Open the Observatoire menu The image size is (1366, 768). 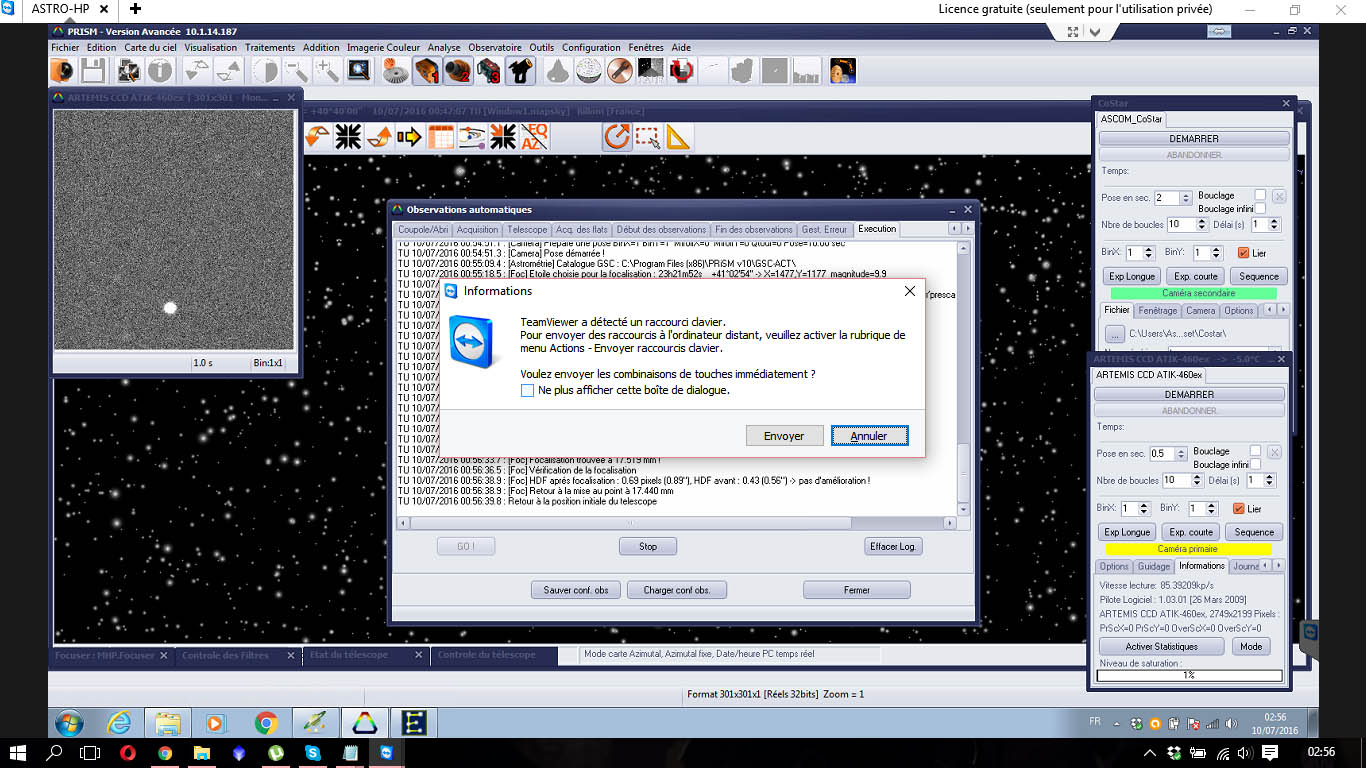[494, 47]
